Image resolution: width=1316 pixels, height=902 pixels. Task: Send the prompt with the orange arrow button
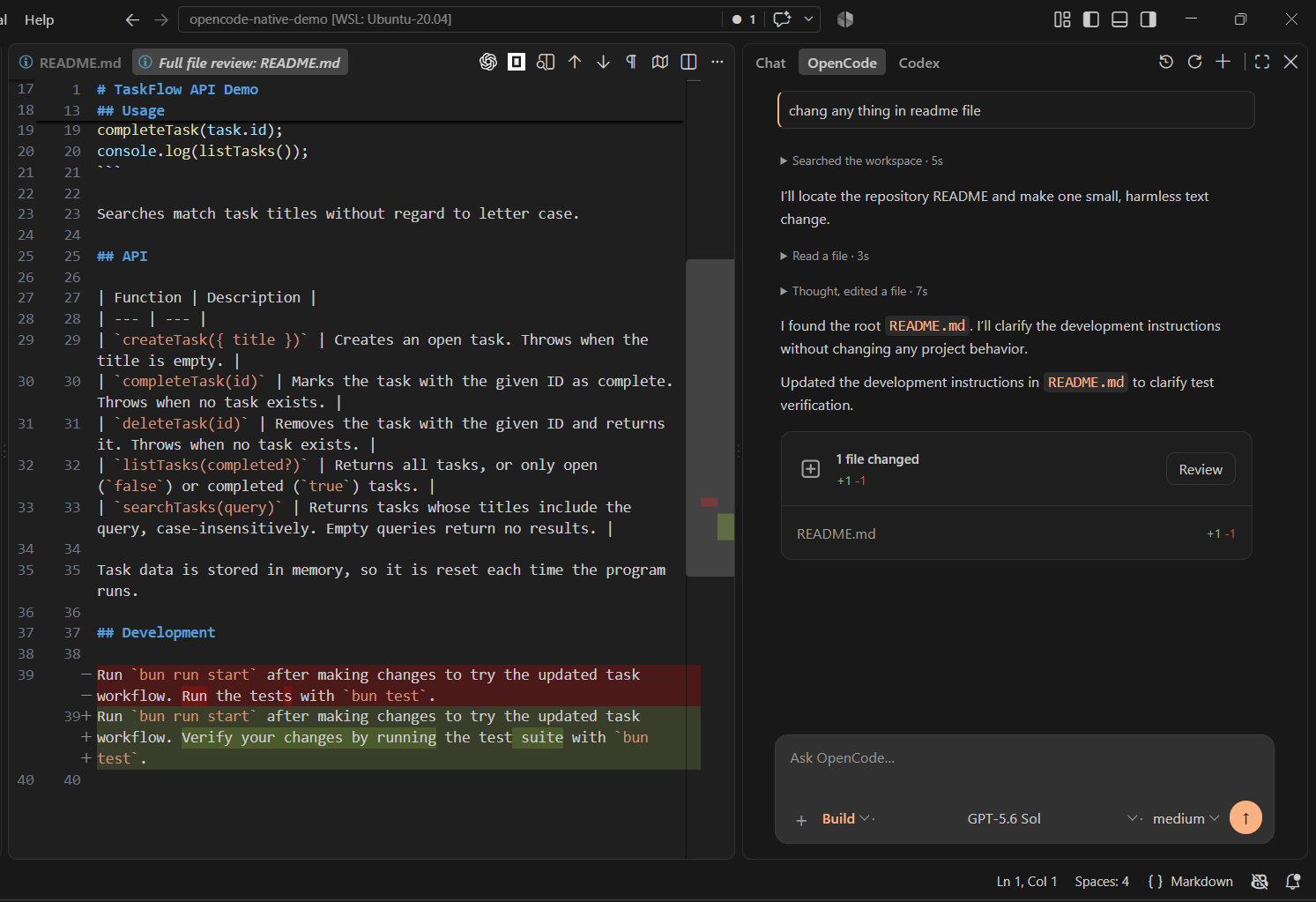1245,817
